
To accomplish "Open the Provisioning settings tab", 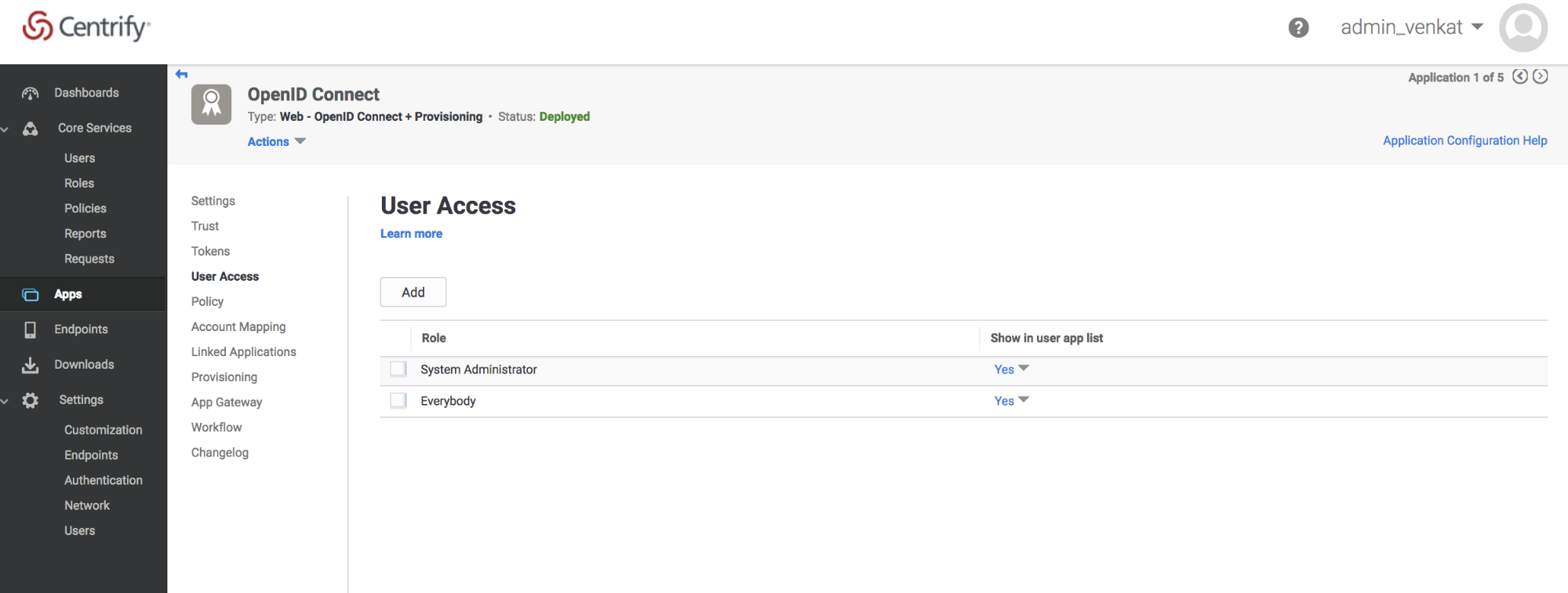I will coord(224,377).
